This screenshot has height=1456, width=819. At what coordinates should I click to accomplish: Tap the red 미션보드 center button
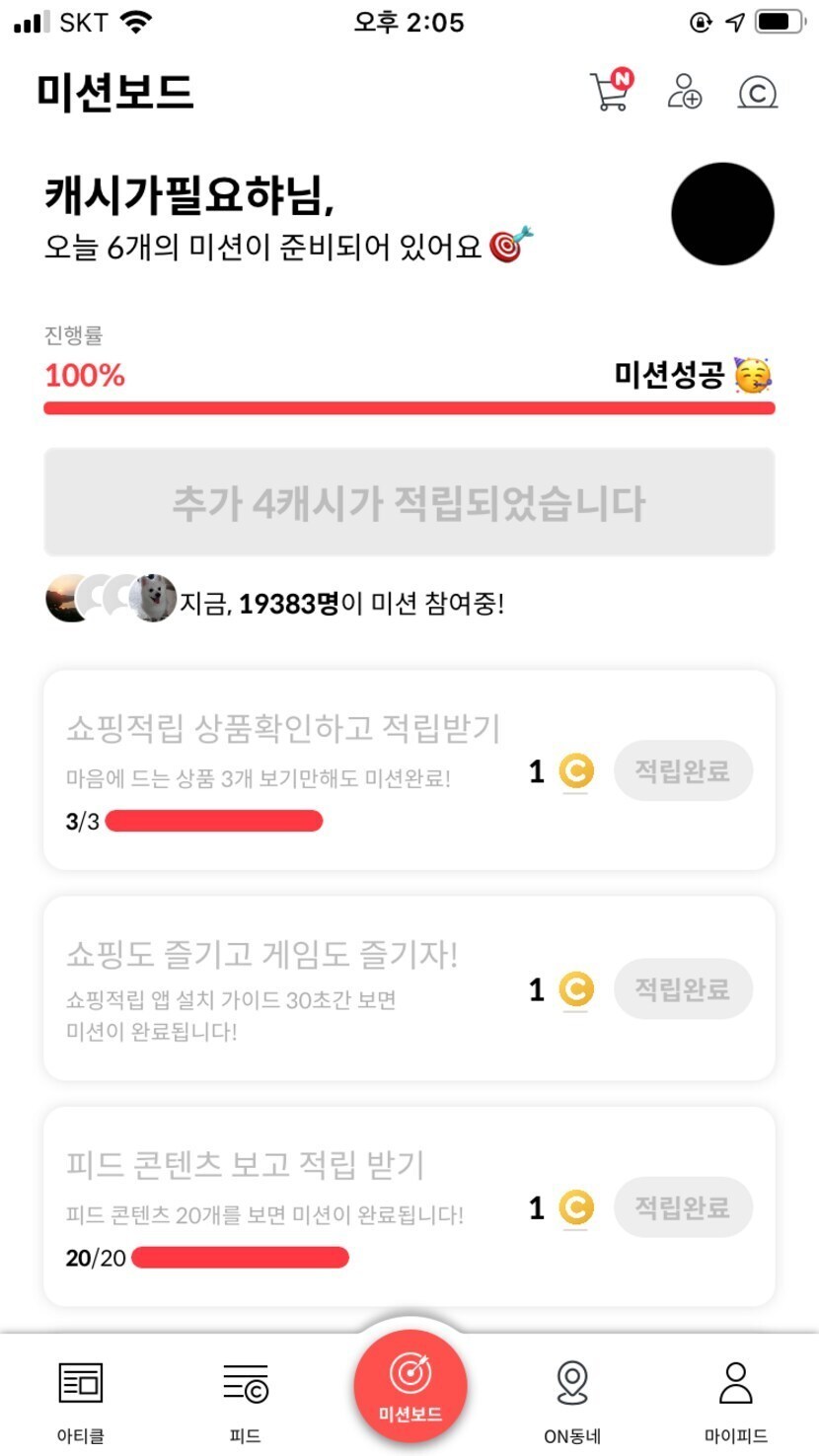[409, 1386]
